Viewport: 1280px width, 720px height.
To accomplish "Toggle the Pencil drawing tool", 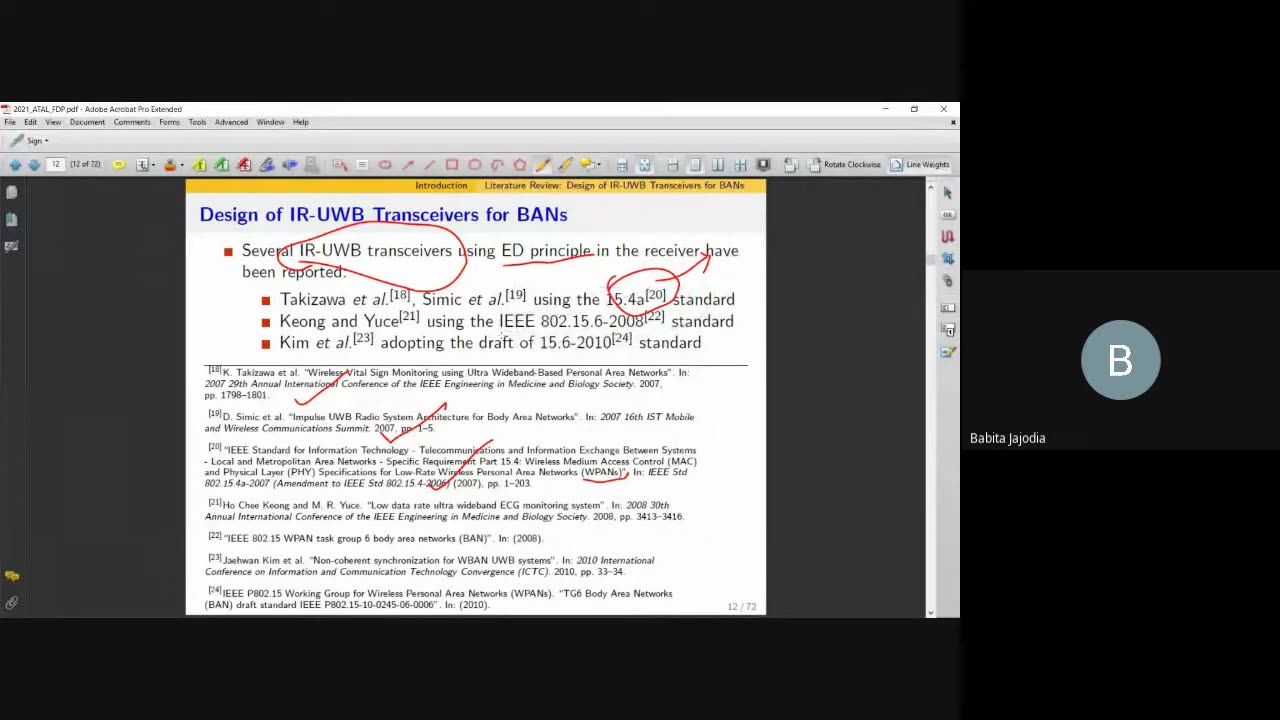I will tap(542, 165).
